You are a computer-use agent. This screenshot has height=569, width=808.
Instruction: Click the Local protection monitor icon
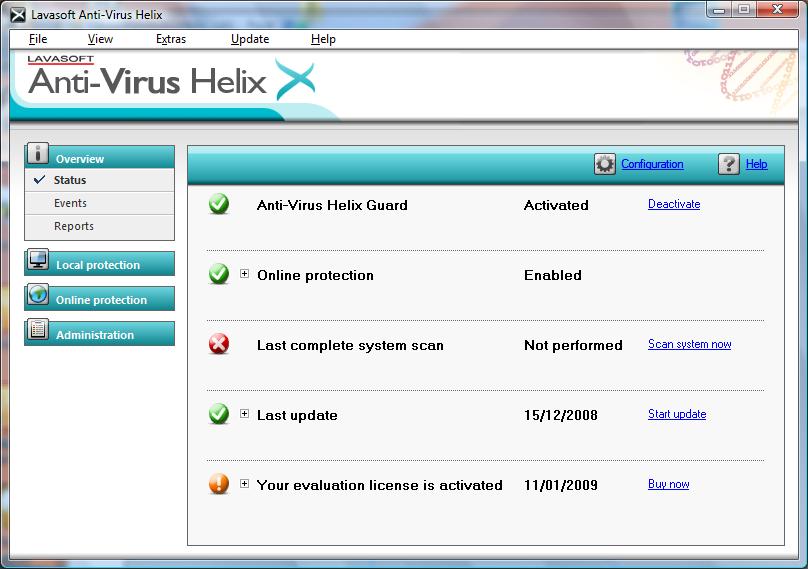38,261
